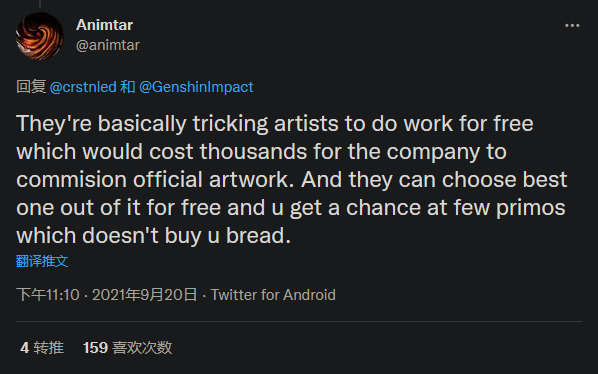Open the @animtar handle link
Image resolution: width=598 pixels, height=374 pixels.
click(108, 45)
